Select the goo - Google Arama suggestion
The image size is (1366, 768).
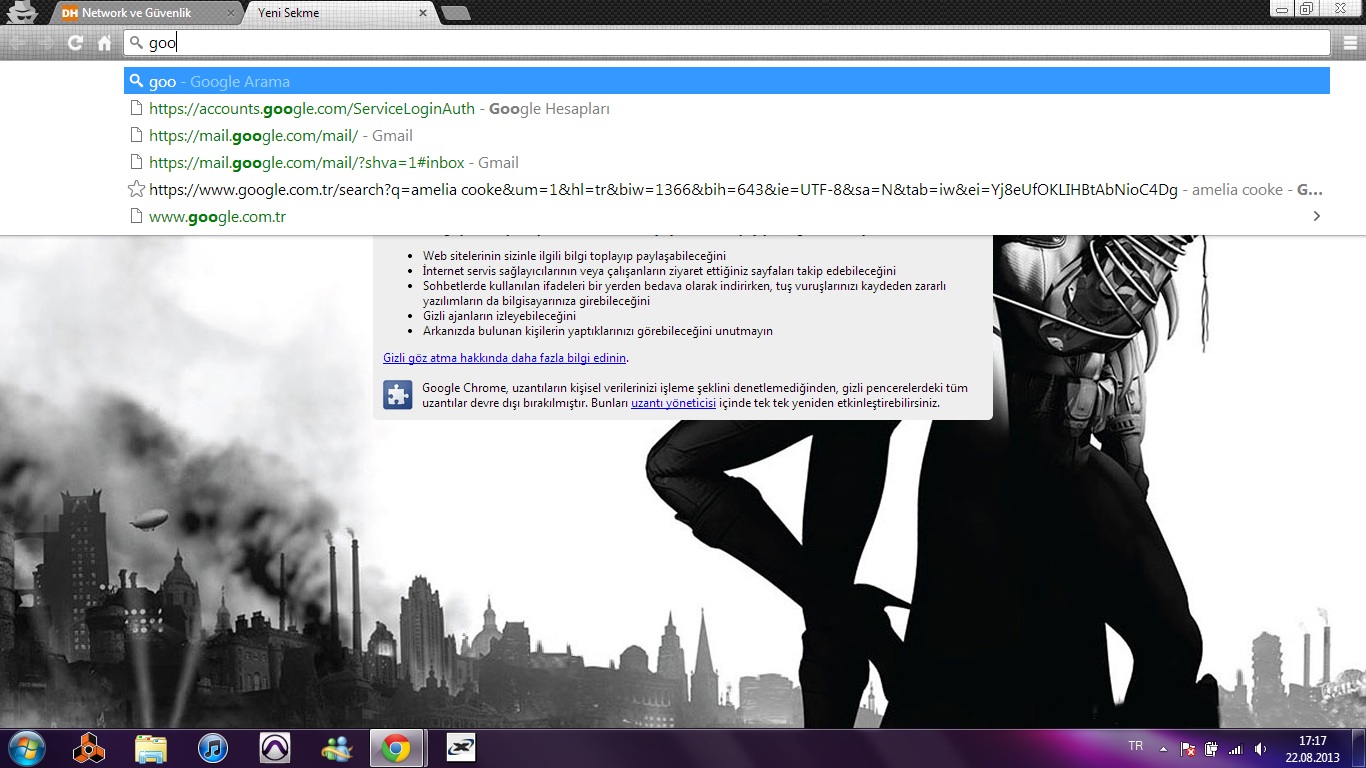pyautogui.click(x=727, y=81)
